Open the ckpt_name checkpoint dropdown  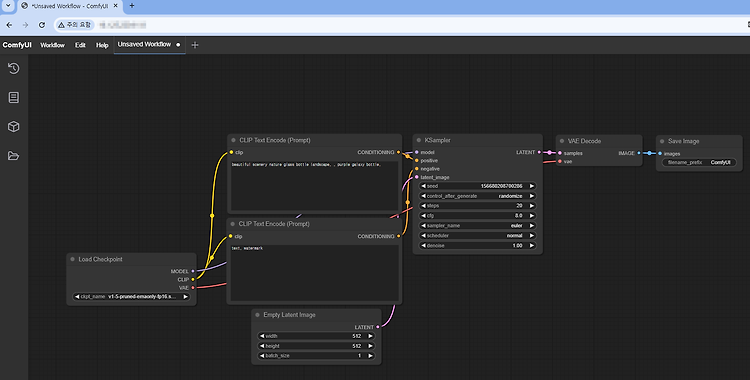131,297
